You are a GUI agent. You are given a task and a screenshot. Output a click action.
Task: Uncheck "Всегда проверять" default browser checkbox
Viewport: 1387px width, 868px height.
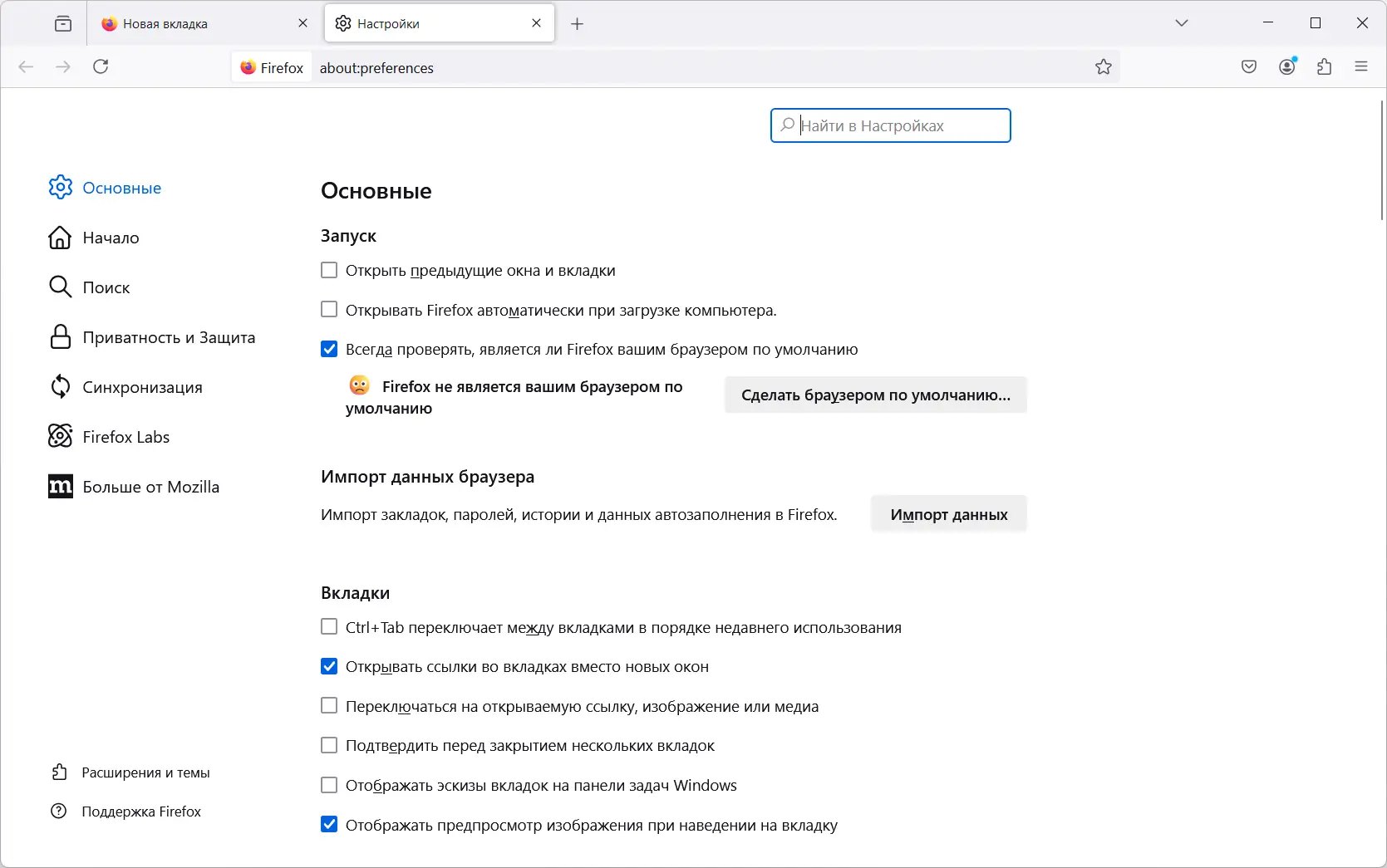(x=329, y=350)
